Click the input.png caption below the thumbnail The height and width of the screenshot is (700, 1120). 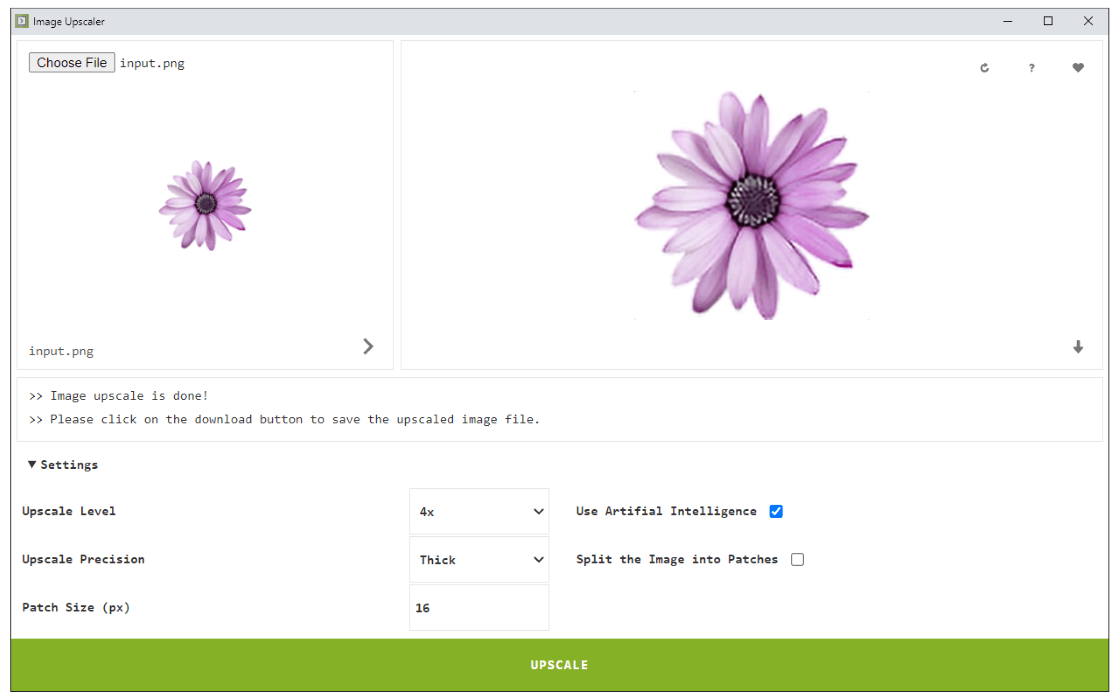pyautogui.click(x=61, y=351)
